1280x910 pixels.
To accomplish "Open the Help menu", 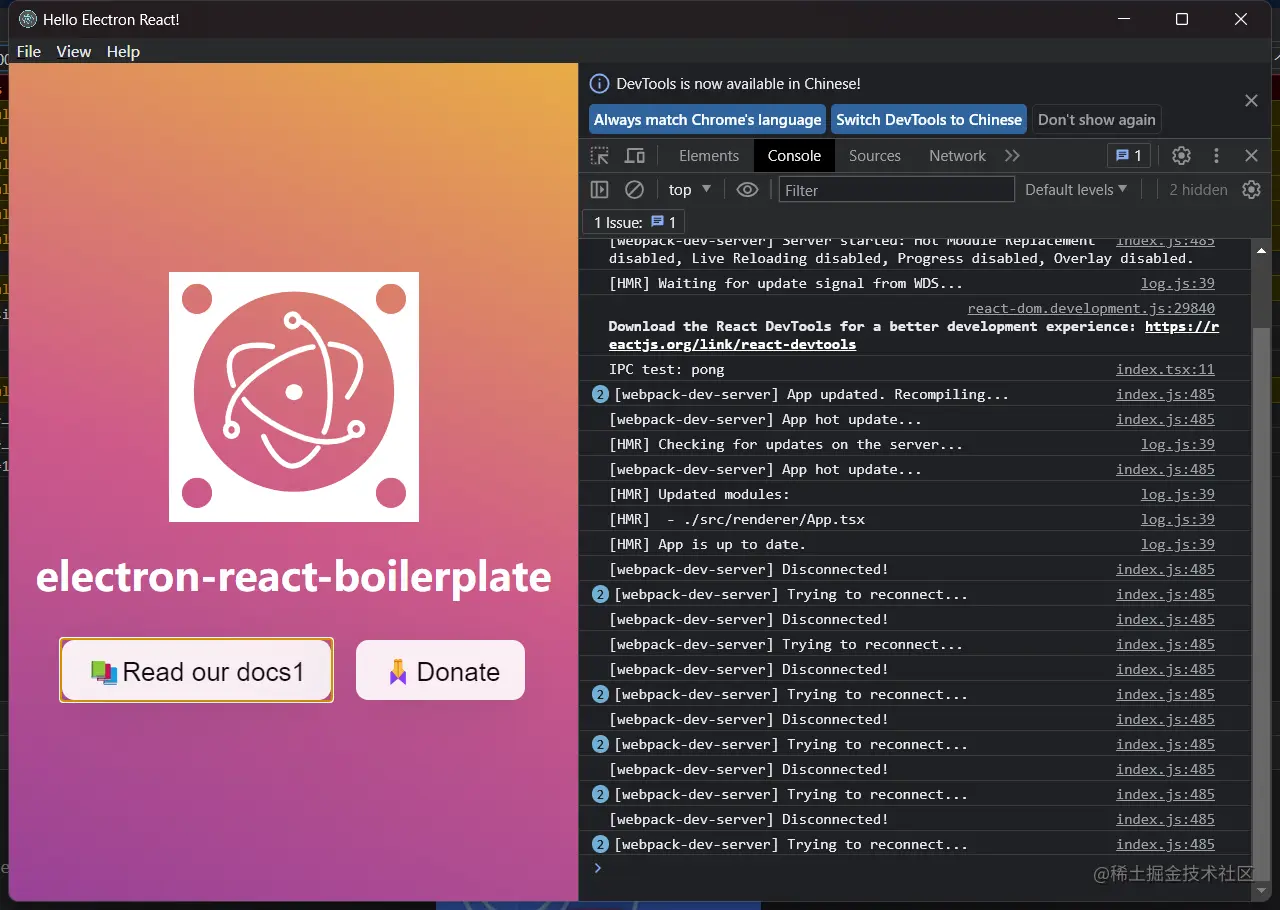I will click(x=123, y=52).
